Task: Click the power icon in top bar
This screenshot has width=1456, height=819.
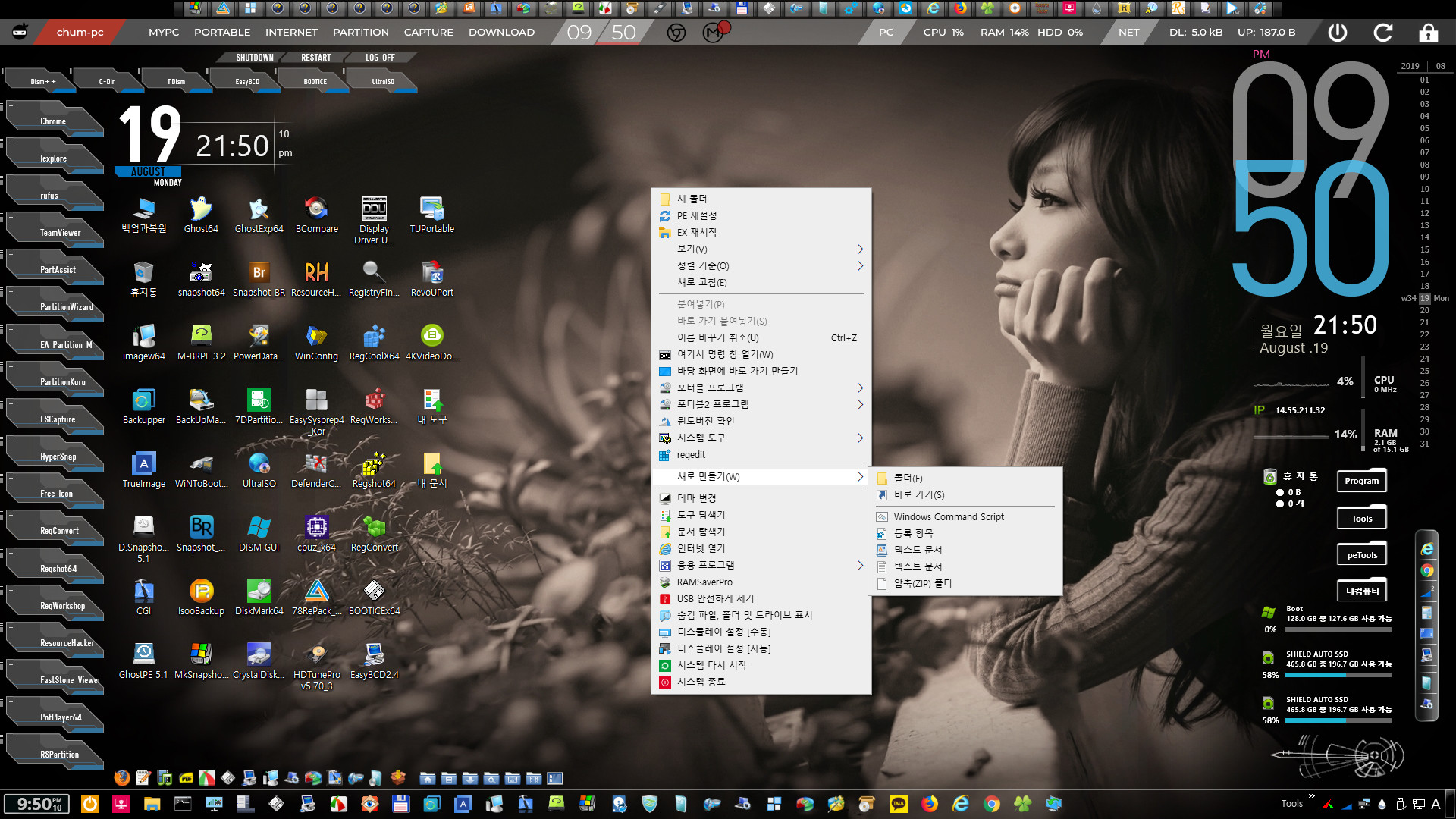Action: point(1338,32)
